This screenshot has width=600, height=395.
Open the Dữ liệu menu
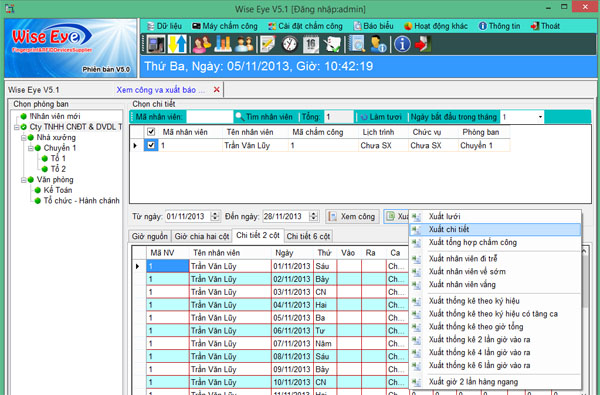pos(164,26)
